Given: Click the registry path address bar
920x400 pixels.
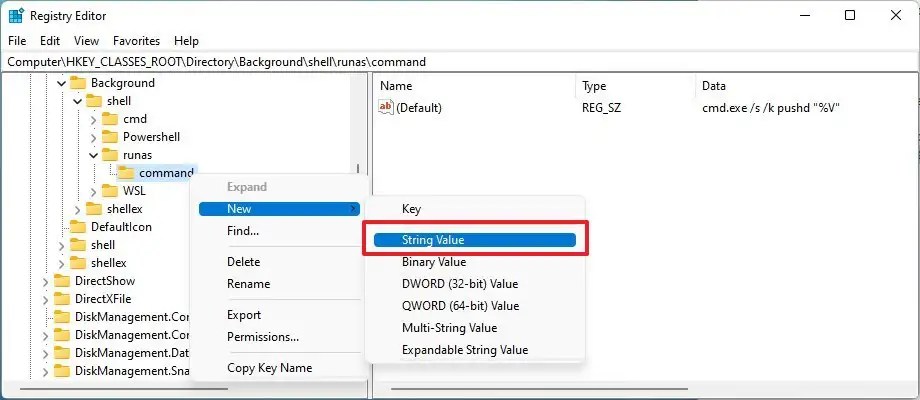Looking at the screenshot, I should (x=460, y=62).
